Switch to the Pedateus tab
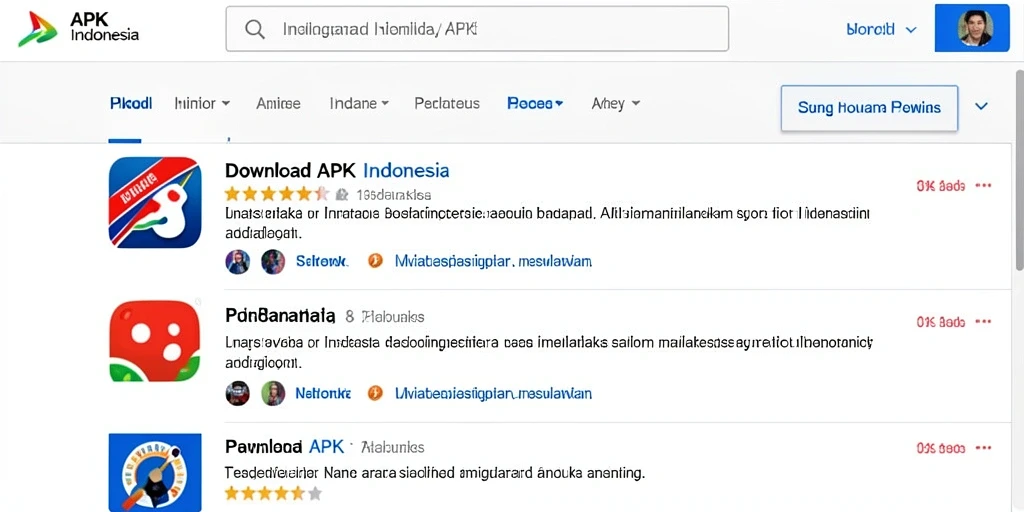 (x=447, y=103)
